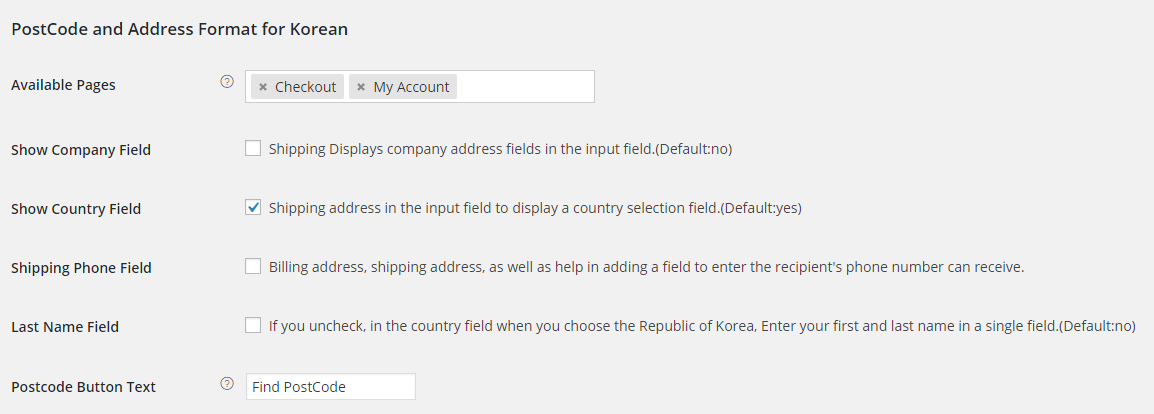Select the Checkout tag text
The width and height of the screenshot is (1154, 414).
[x=305, y=87]
